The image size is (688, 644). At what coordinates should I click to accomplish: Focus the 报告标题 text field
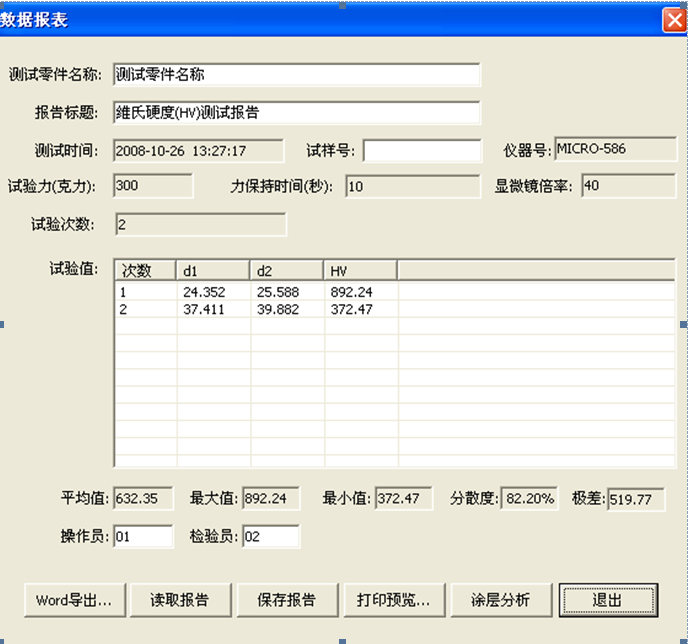(296, 113)
